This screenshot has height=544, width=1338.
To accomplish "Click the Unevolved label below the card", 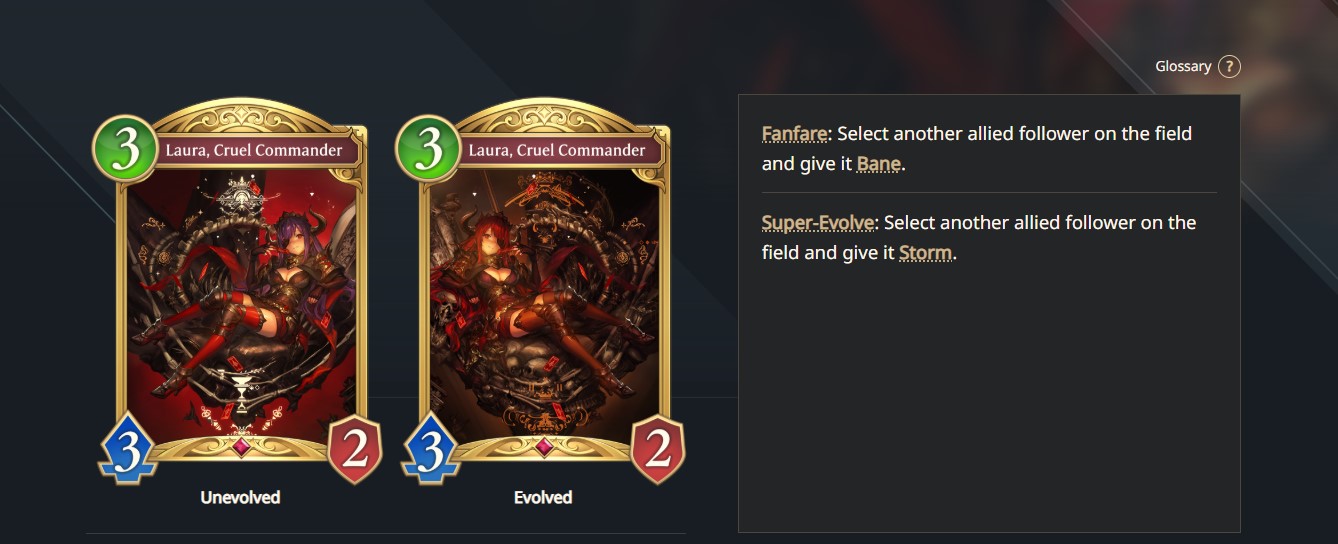I will 240,497.
